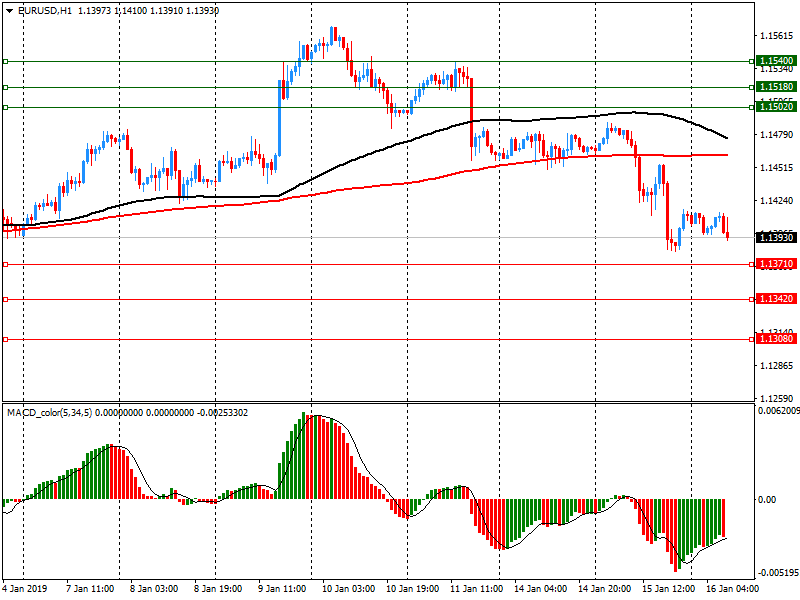
Task: Select the 1.13080 red price label
Action: tap(776, 339)
